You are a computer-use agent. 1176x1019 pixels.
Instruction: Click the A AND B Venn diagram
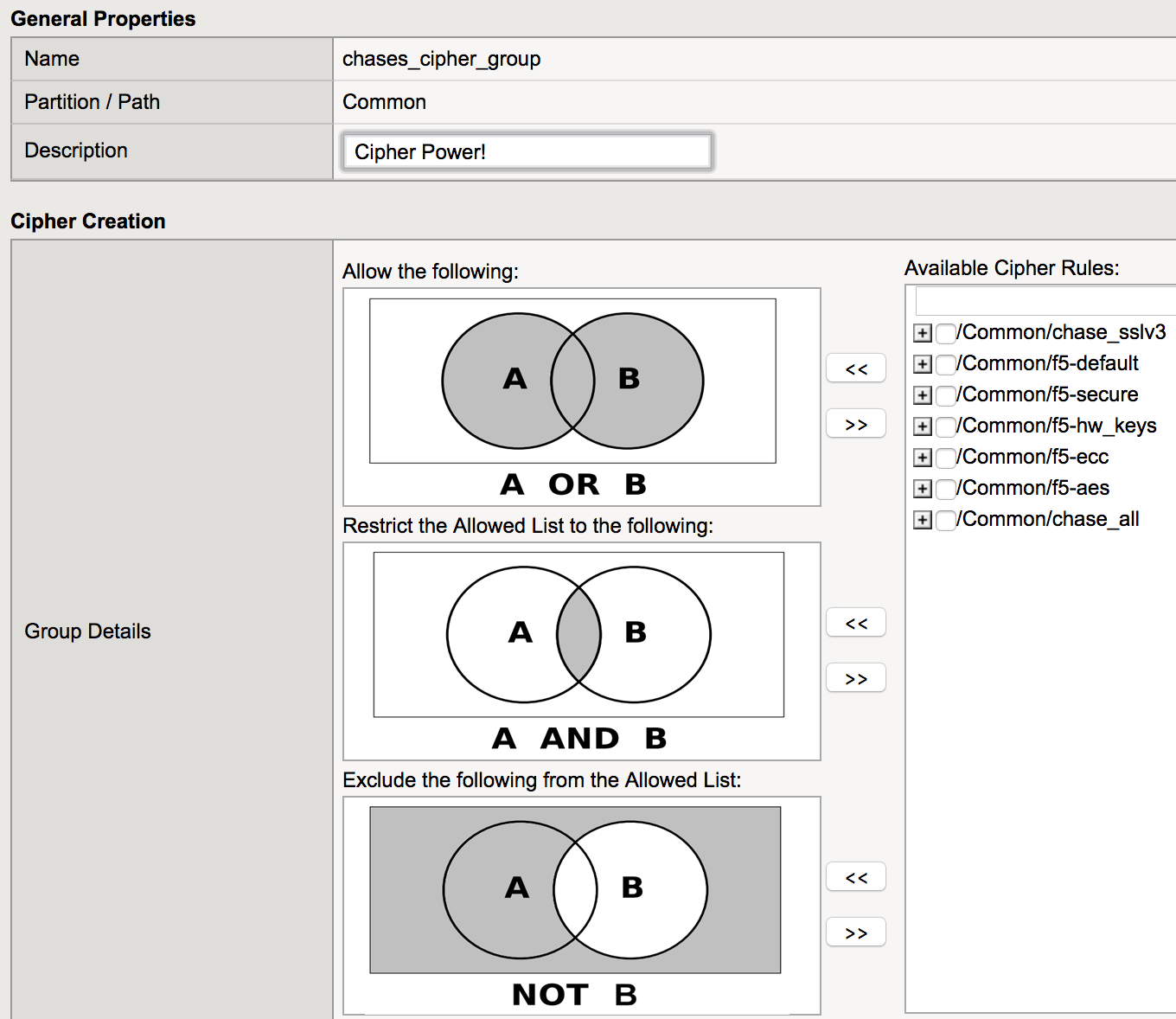coord(578,634)
